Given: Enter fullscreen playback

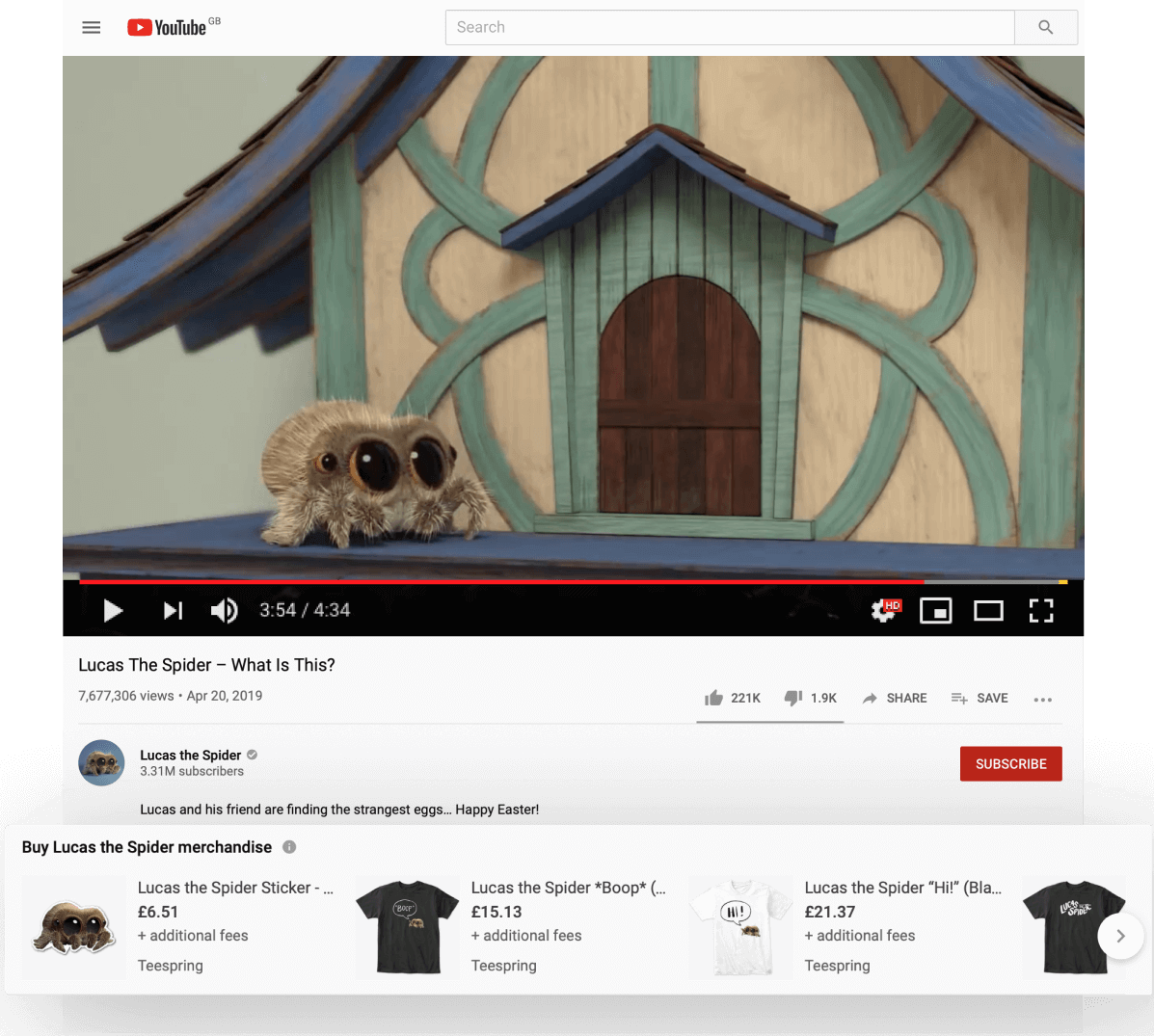Looking at the screenshot, I should tap(1041, 610).
